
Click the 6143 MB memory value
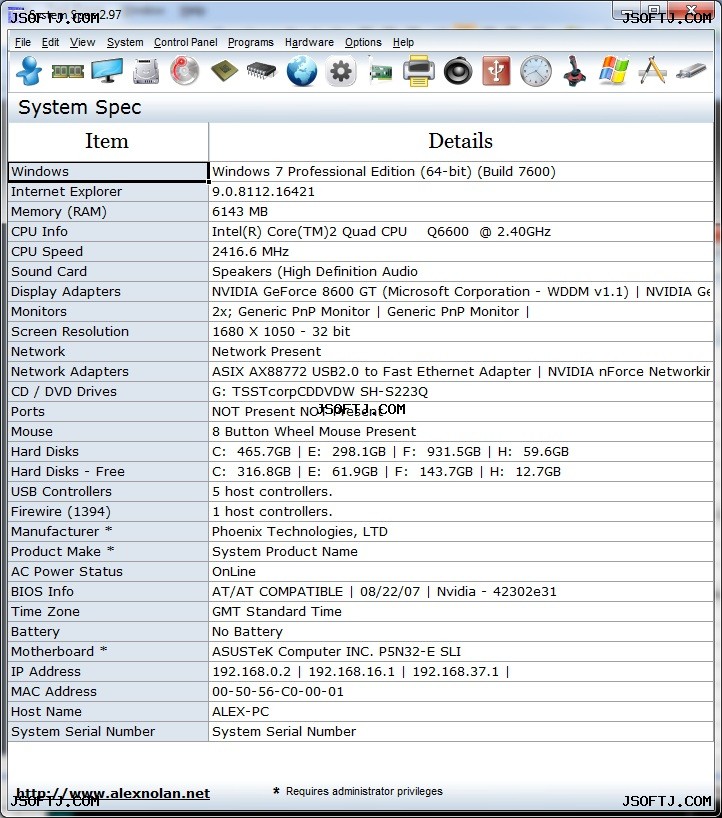[x=240, y=211]
